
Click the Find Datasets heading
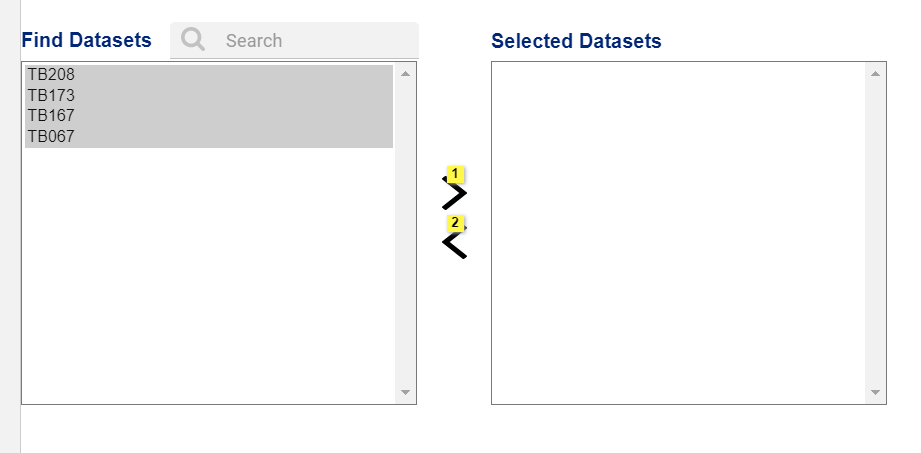pyautogui.click(x=86, y=40)
